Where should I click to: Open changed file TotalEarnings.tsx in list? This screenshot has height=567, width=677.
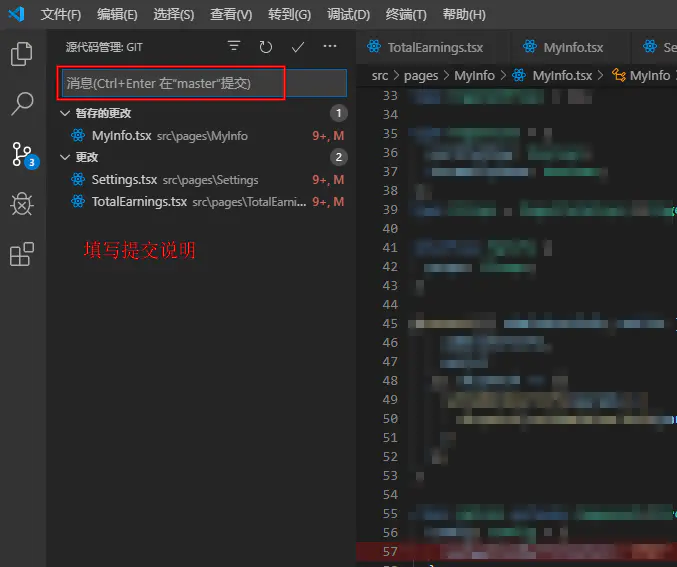coord(201,201)
